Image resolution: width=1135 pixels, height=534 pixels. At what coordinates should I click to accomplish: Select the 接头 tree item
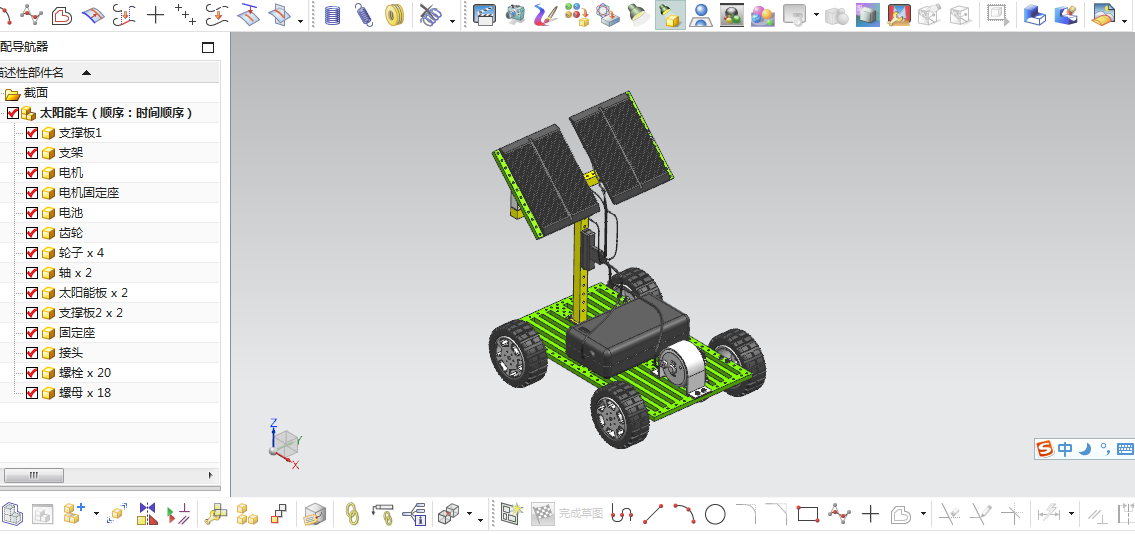[x=71, y=353]
